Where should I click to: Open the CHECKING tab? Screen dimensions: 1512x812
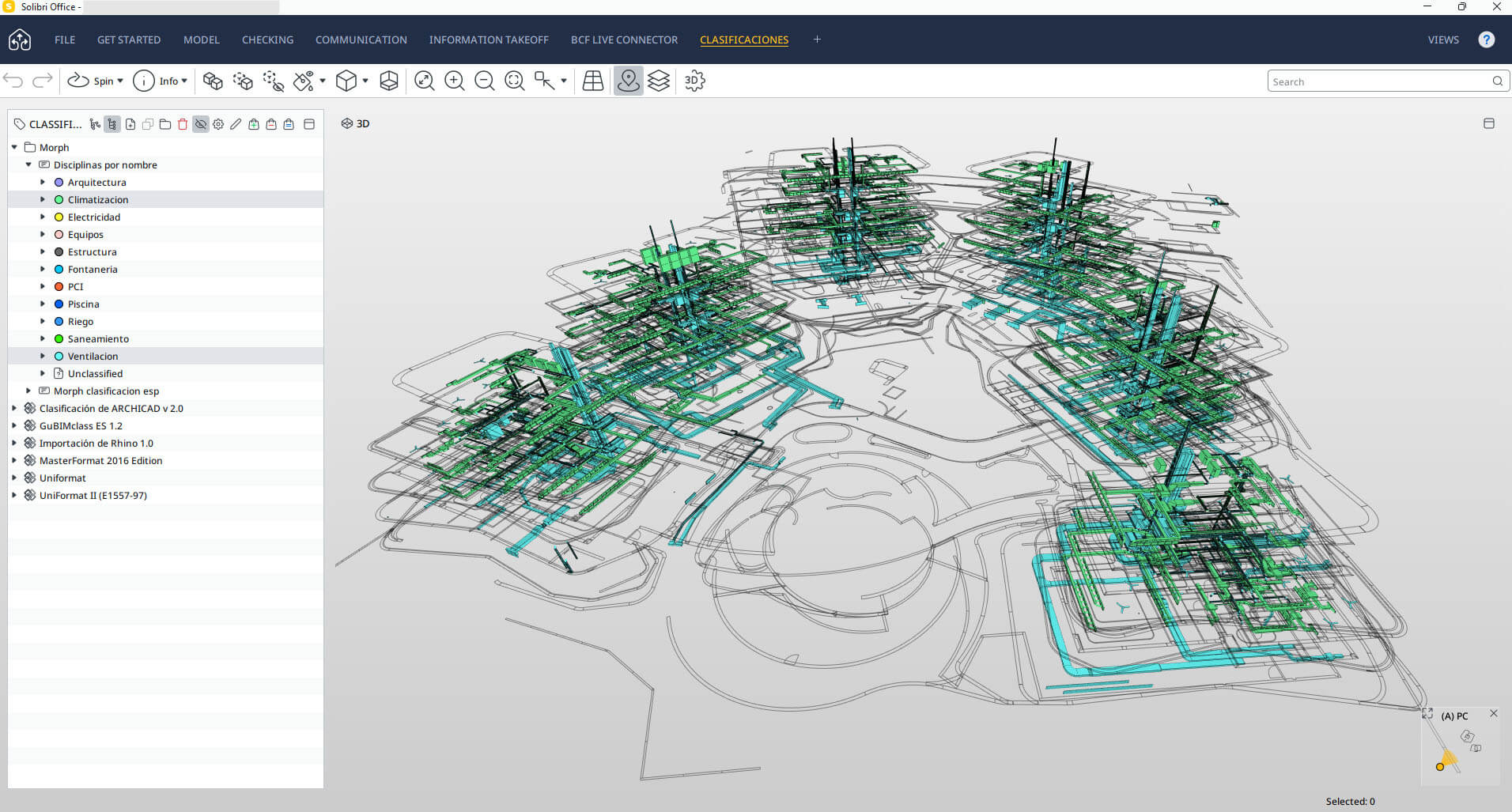pyautogui.click(x=267, y=40)
